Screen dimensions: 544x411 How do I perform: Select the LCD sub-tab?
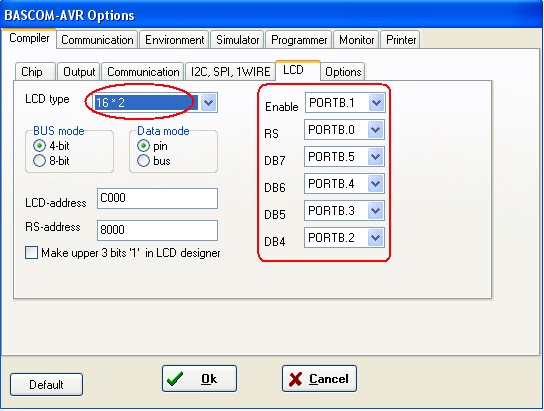point(298,70)
